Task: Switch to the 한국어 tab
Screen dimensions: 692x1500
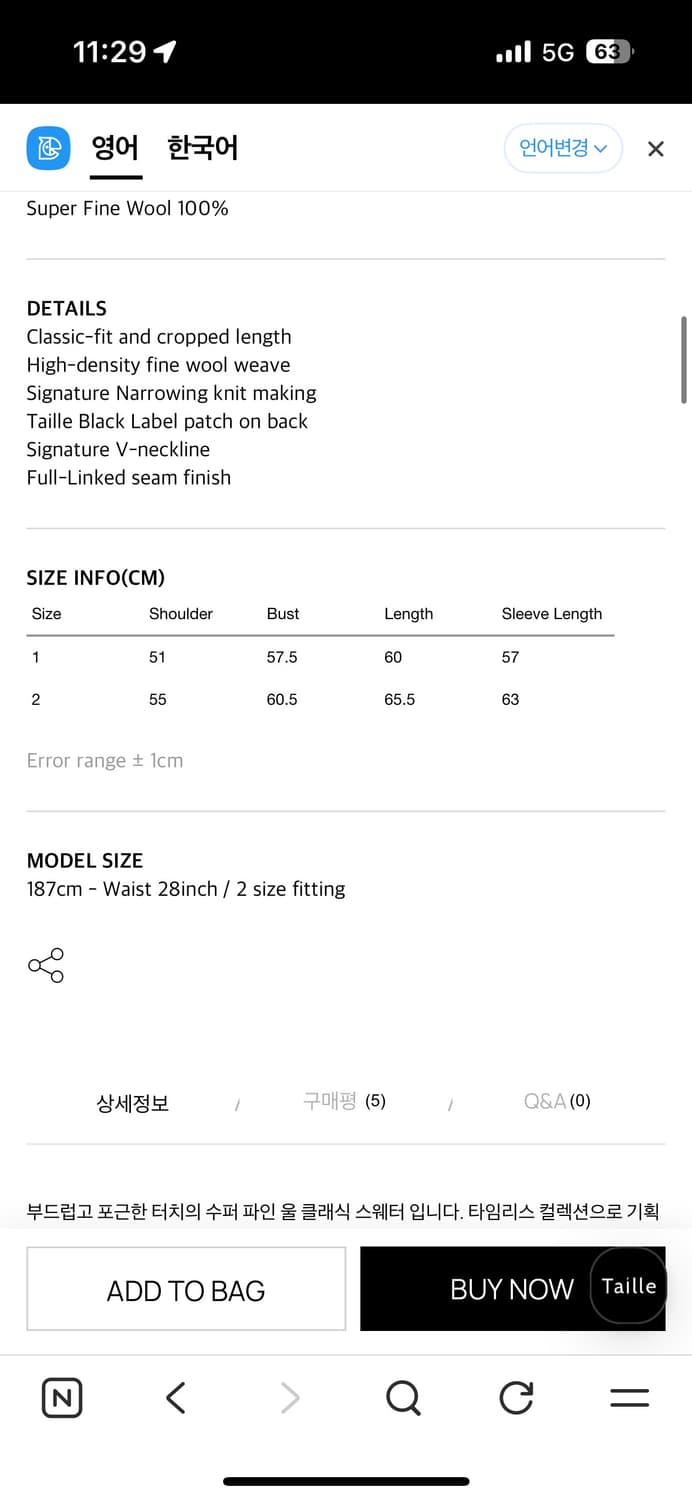Action: tap(202, 149)
